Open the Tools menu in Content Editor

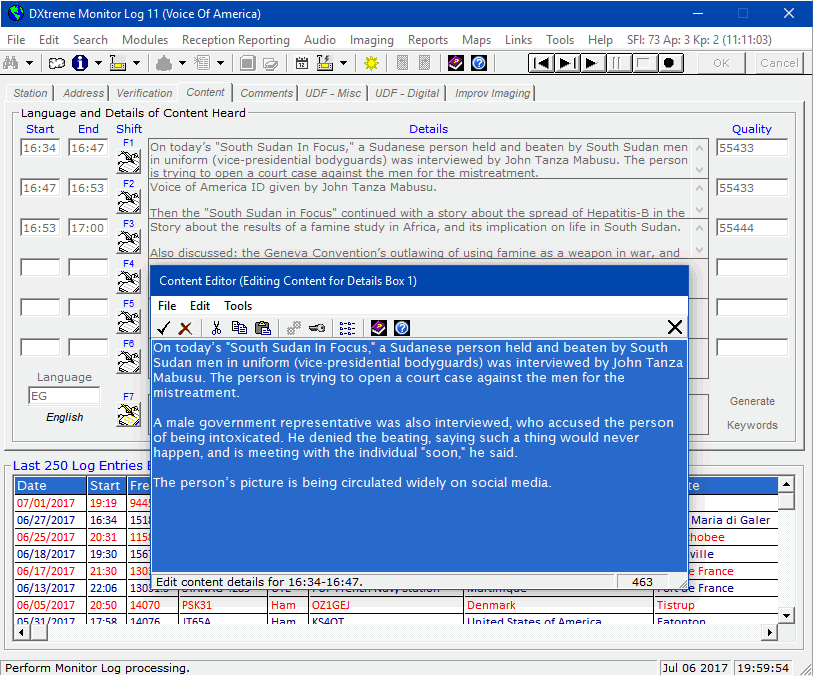coord(238,306)
